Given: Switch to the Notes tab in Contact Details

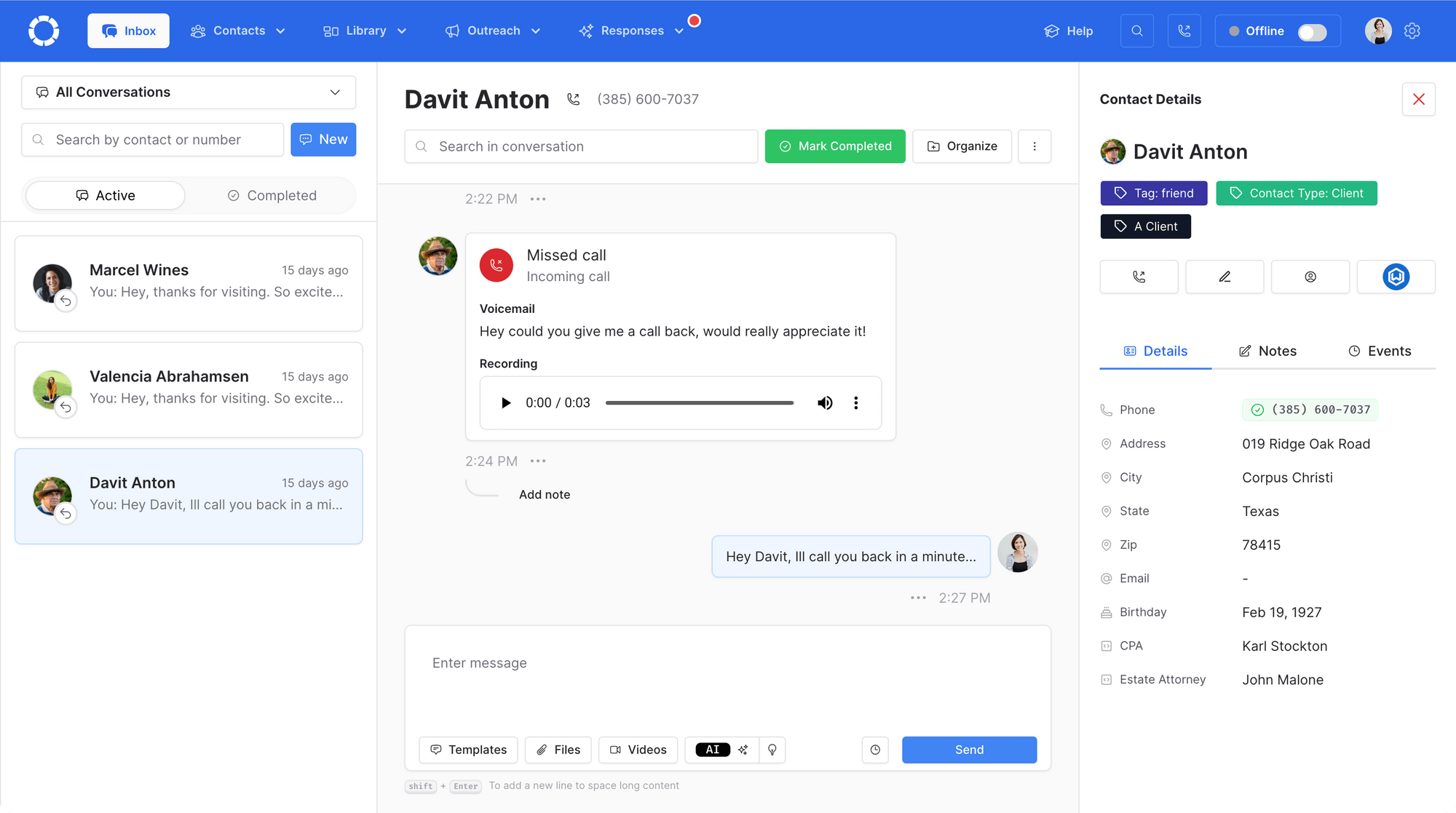Looking at the screenshot, I should [1267, 351].
